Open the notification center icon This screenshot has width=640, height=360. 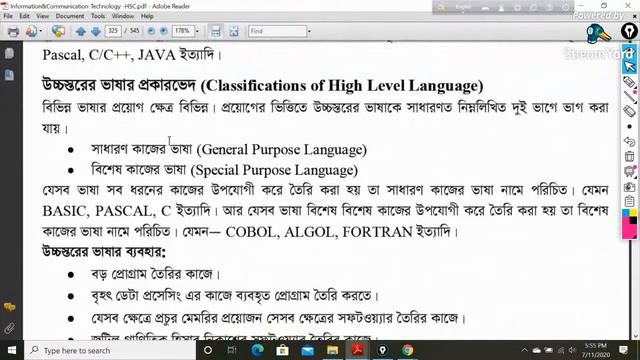point(623,350)
